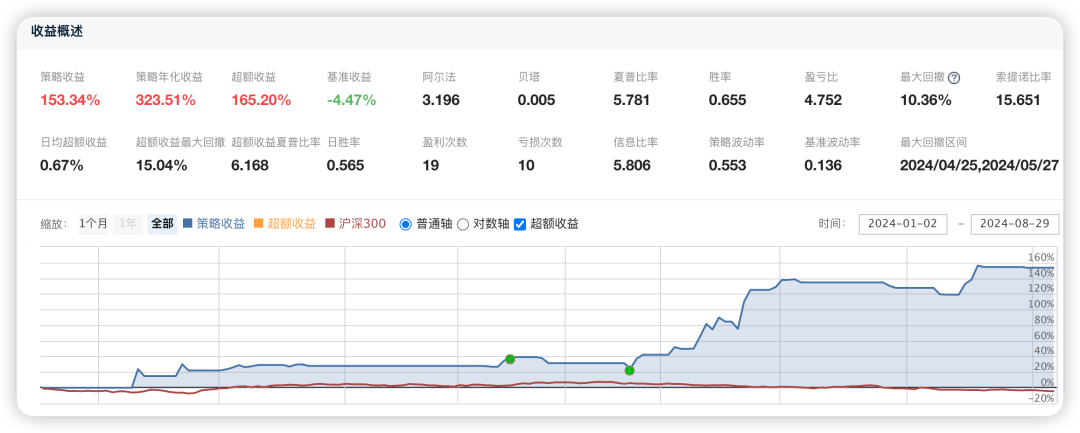This screenshot has height=433, width=1080.
Task: Select the 最大回撤区间 date range text
Action: [x=979, y=165]
